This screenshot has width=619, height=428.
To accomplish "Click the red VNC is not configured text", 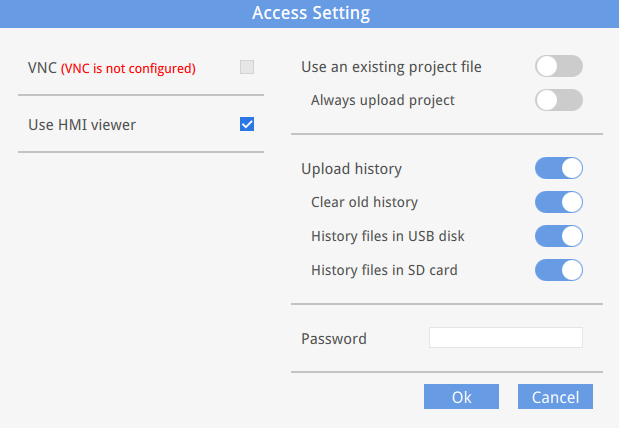I will (128, 69).
